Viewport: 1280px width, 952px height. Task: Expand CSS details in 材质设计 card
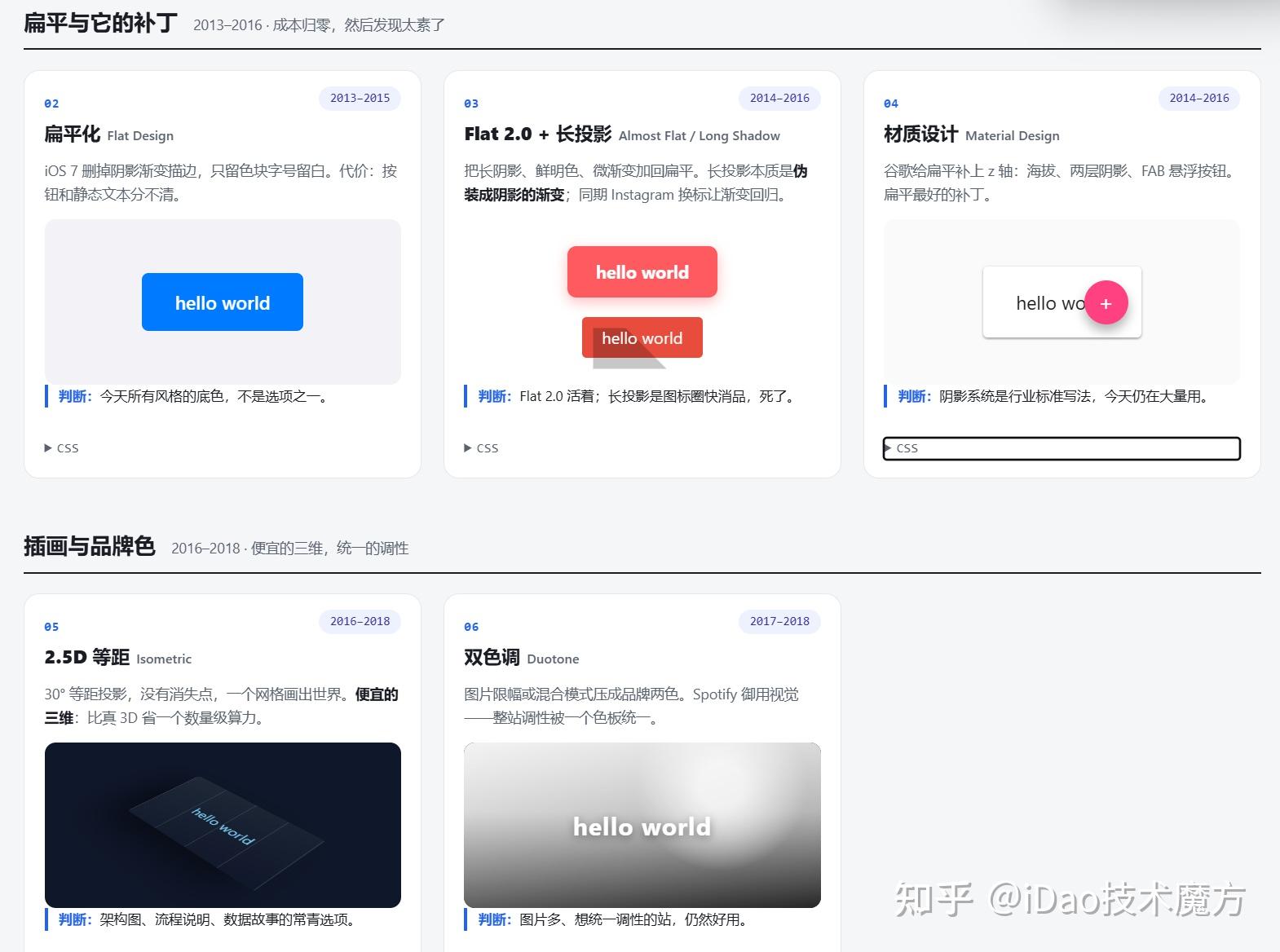1062,448
